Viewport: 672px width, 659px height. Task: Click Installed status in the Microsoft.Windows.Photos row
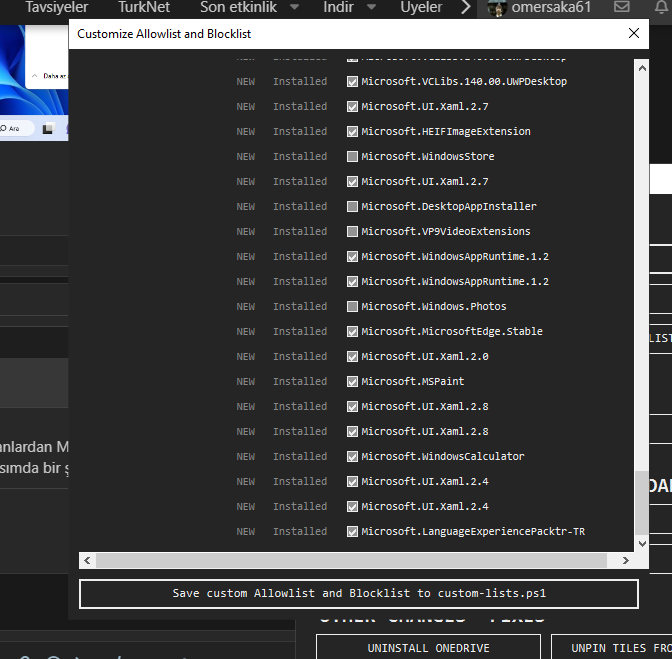pyautogui.click(x=300, y=306)
